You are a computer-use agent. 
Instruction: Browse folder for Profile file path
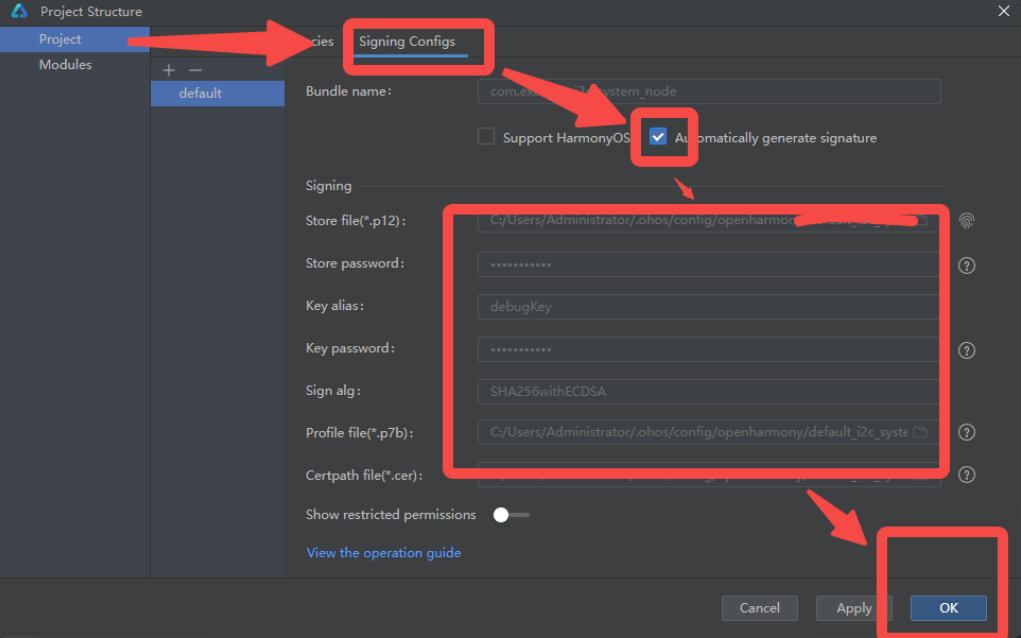coord(920,432)
